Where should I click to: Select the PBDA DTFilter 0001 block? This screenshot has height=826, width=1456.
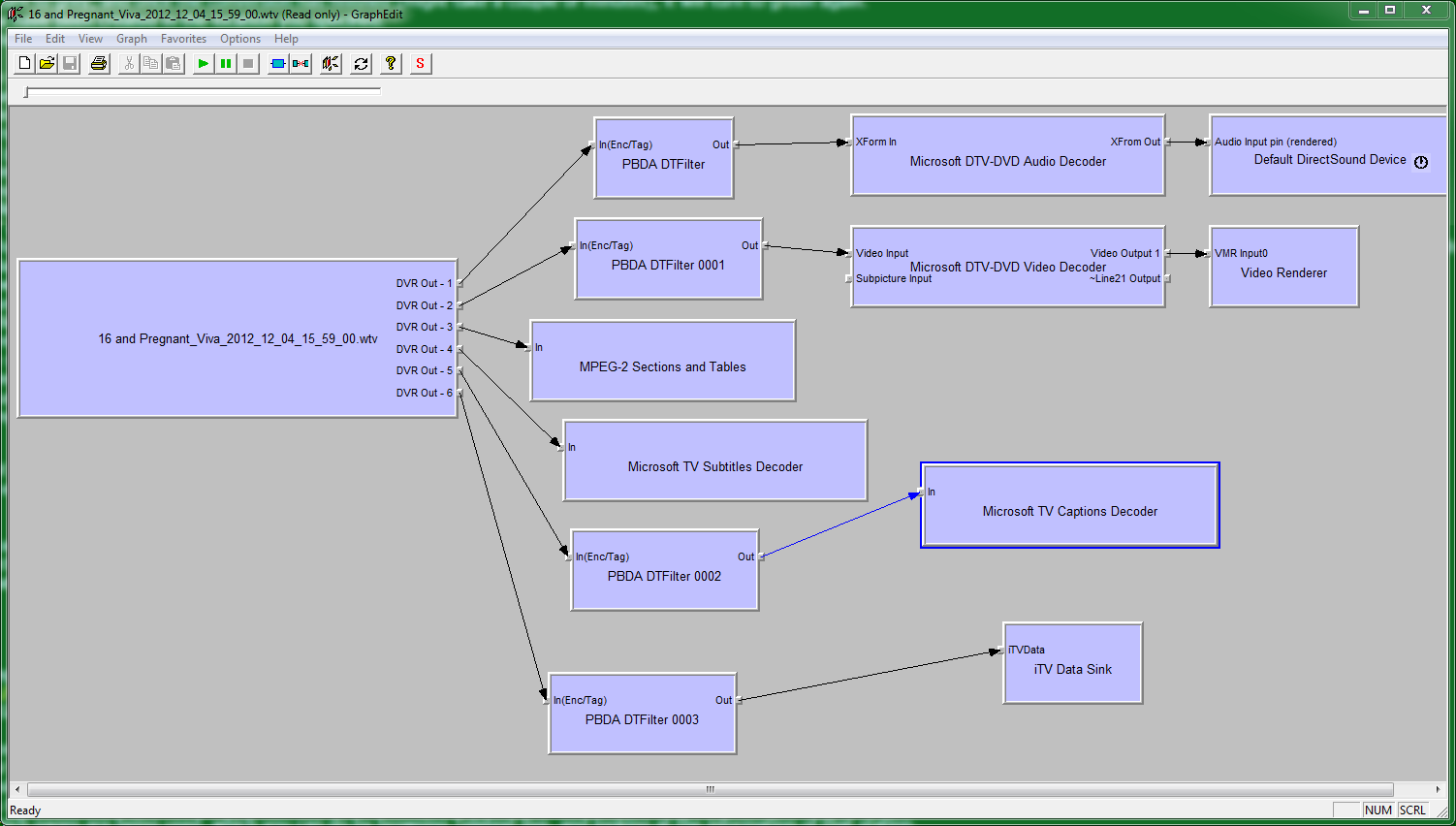tap(669, 259)
